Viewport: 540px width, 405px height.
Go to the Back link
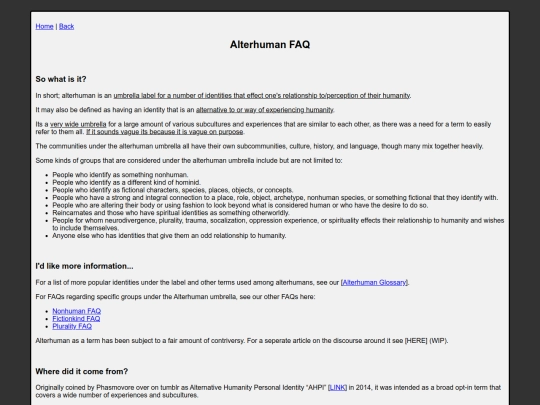[66, 27]
